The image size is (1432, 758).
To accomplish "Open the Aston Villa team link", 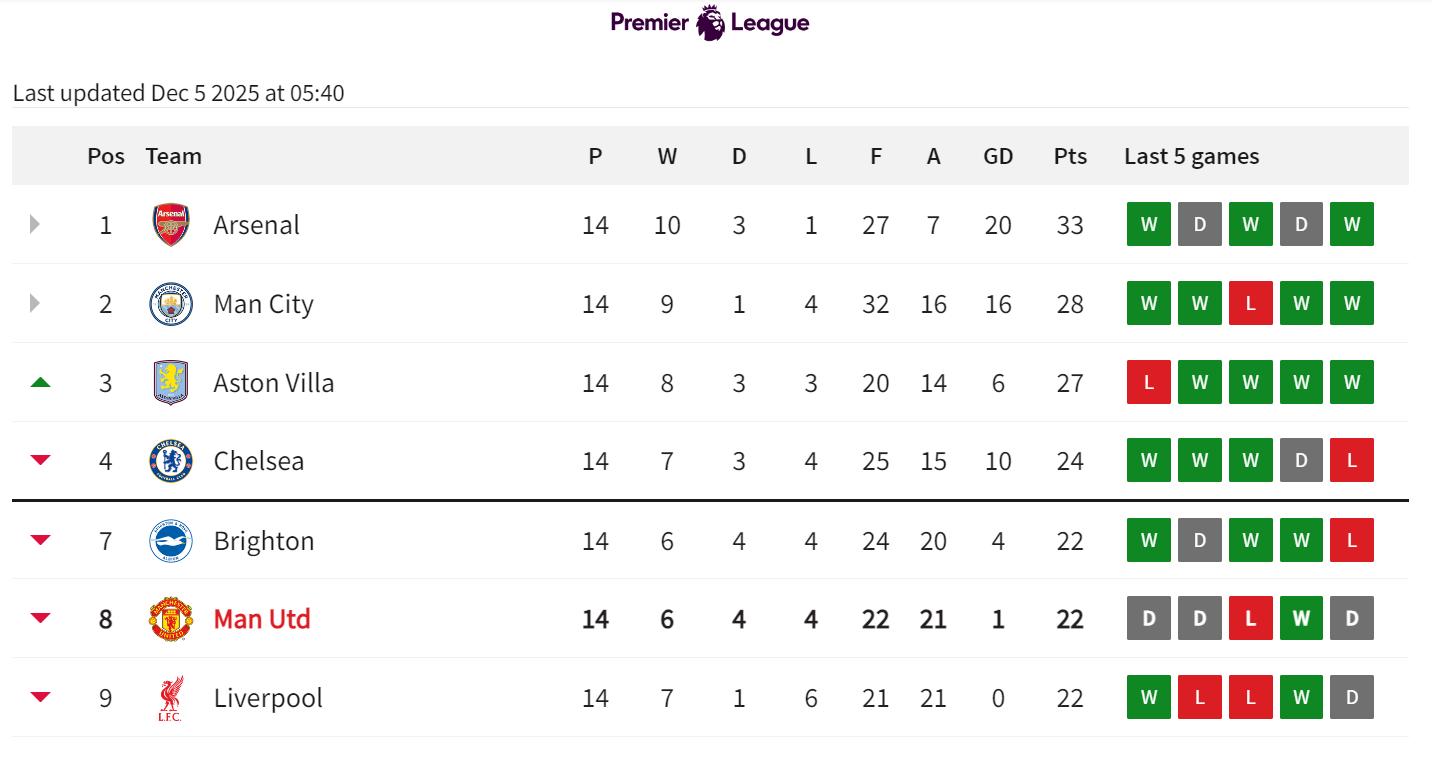I will coord(274,383).
